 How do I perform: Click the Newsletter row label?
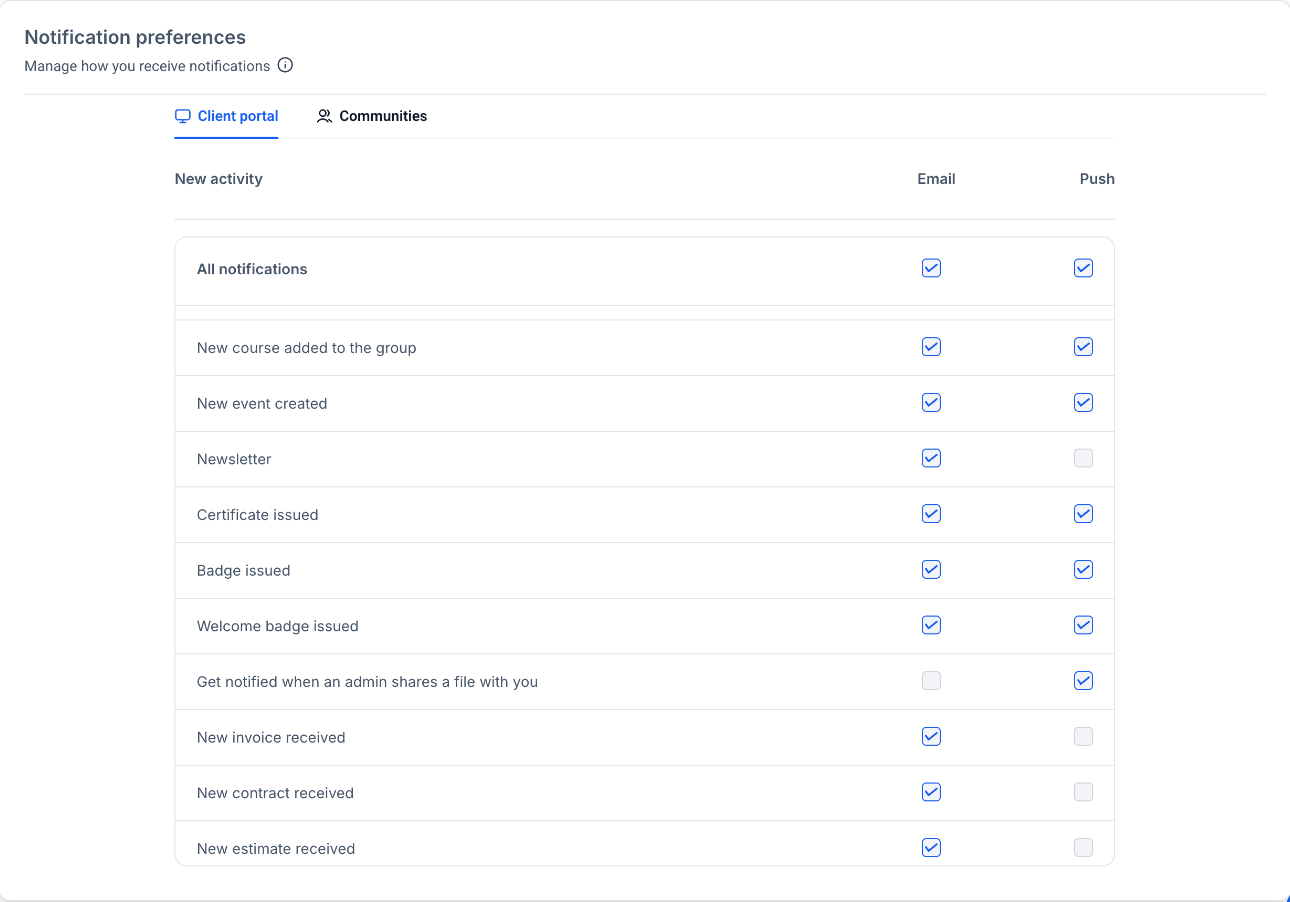234,459
